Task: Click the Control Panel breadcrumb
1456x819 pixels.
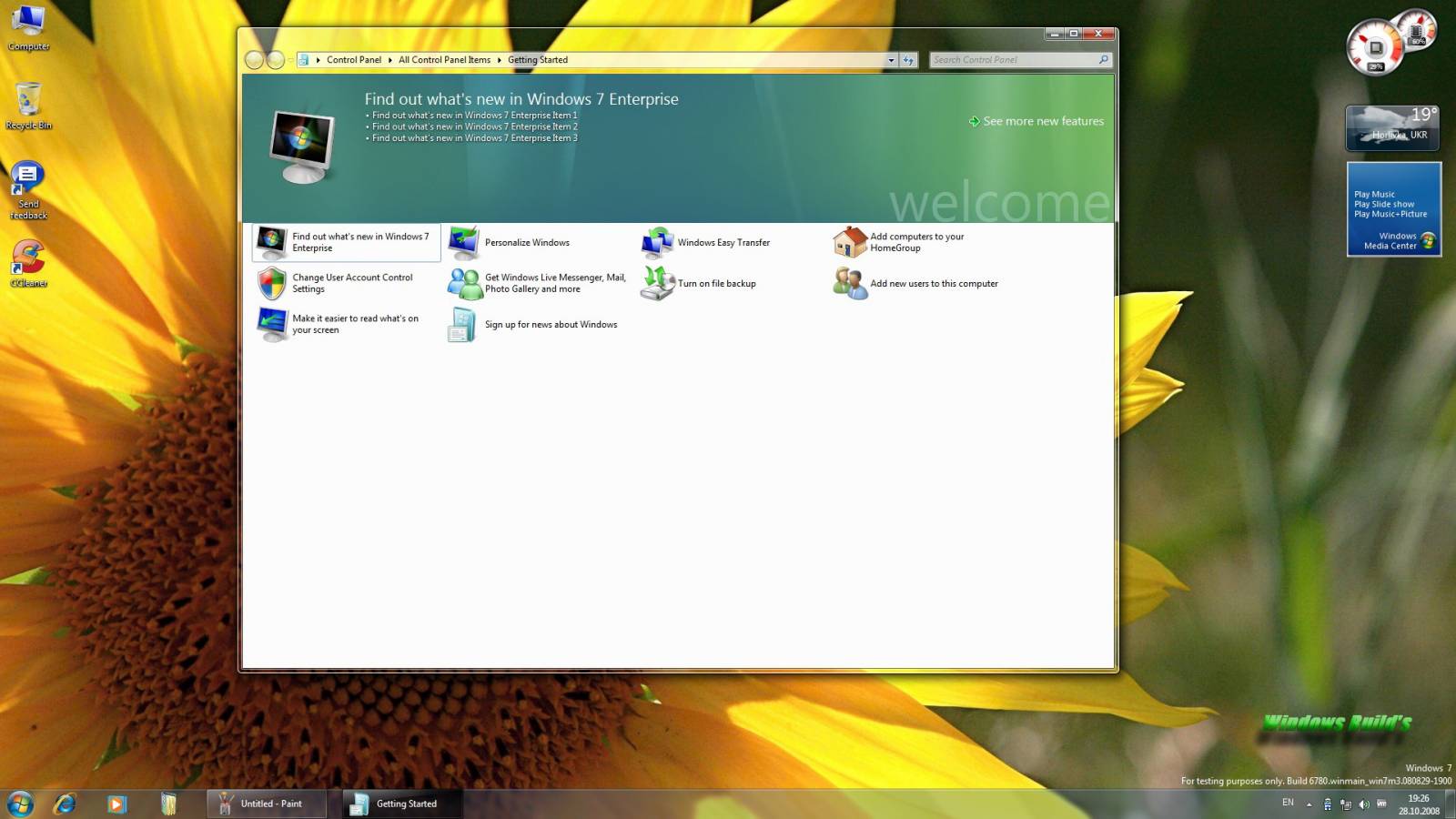Action: coord(354,60)
